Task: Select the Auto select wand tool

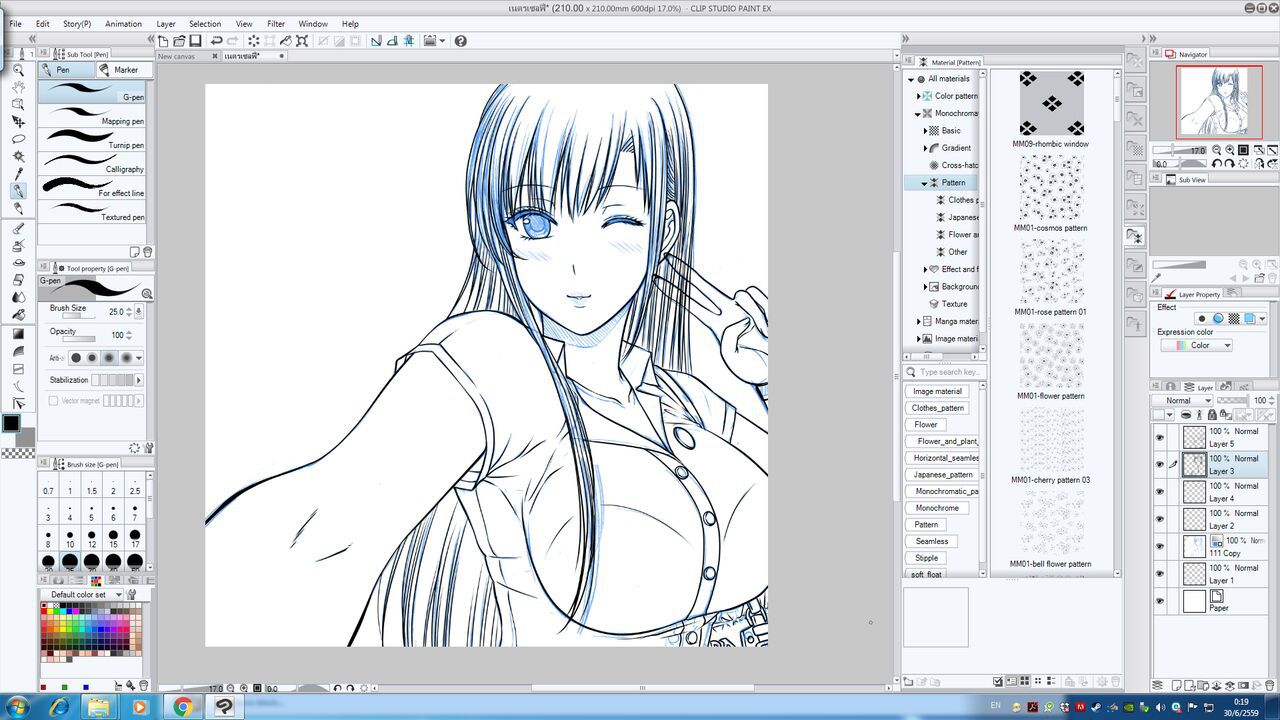Action: [x=18, y=156]
